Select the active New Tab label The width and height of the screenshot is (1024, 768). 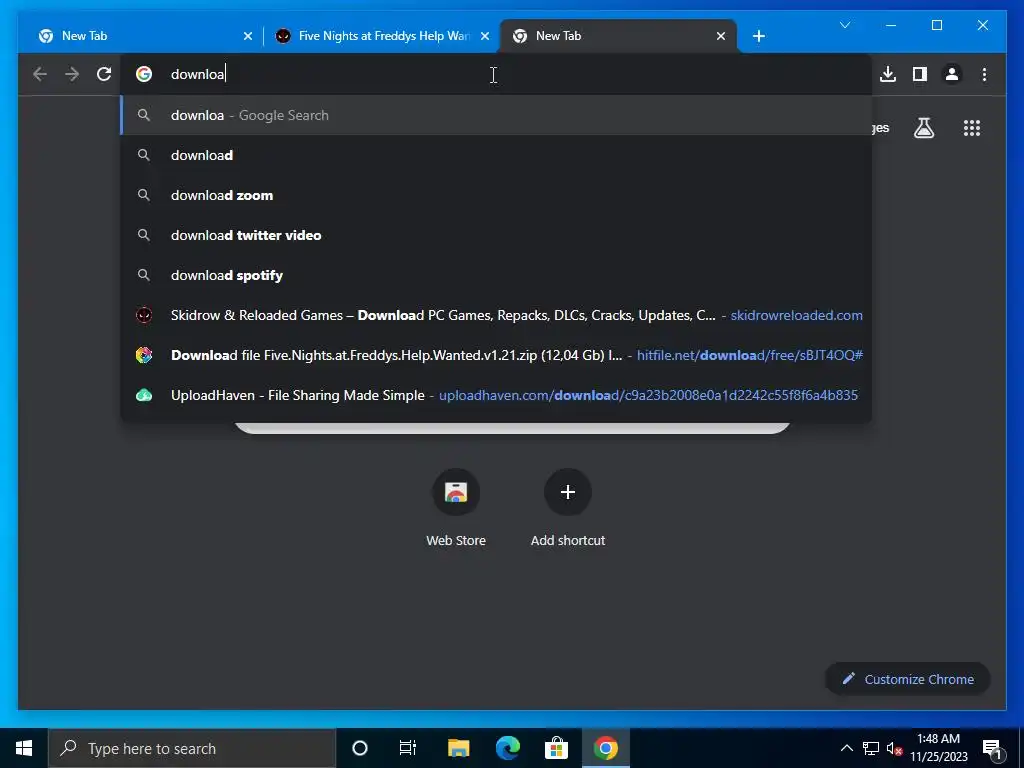coord(558,36)
